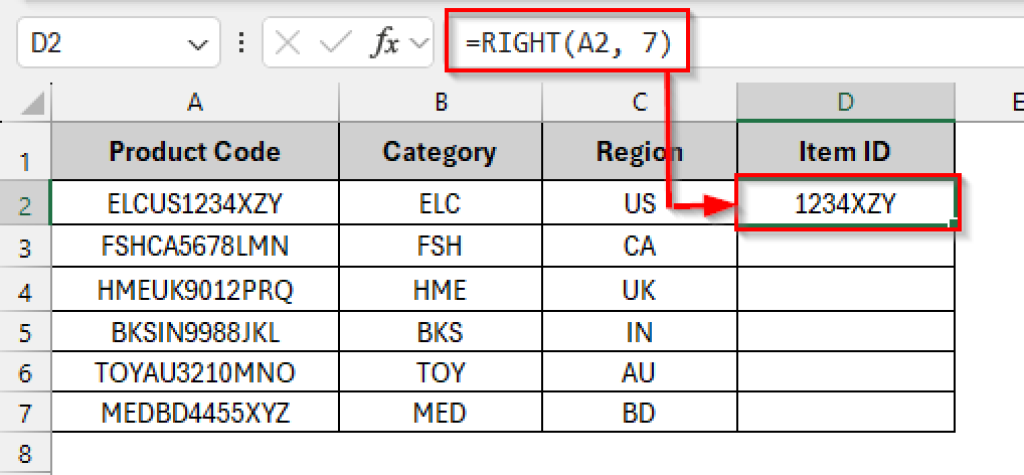
Task: Select column B header
Action: pyautogui.click(x=439, y=101)
